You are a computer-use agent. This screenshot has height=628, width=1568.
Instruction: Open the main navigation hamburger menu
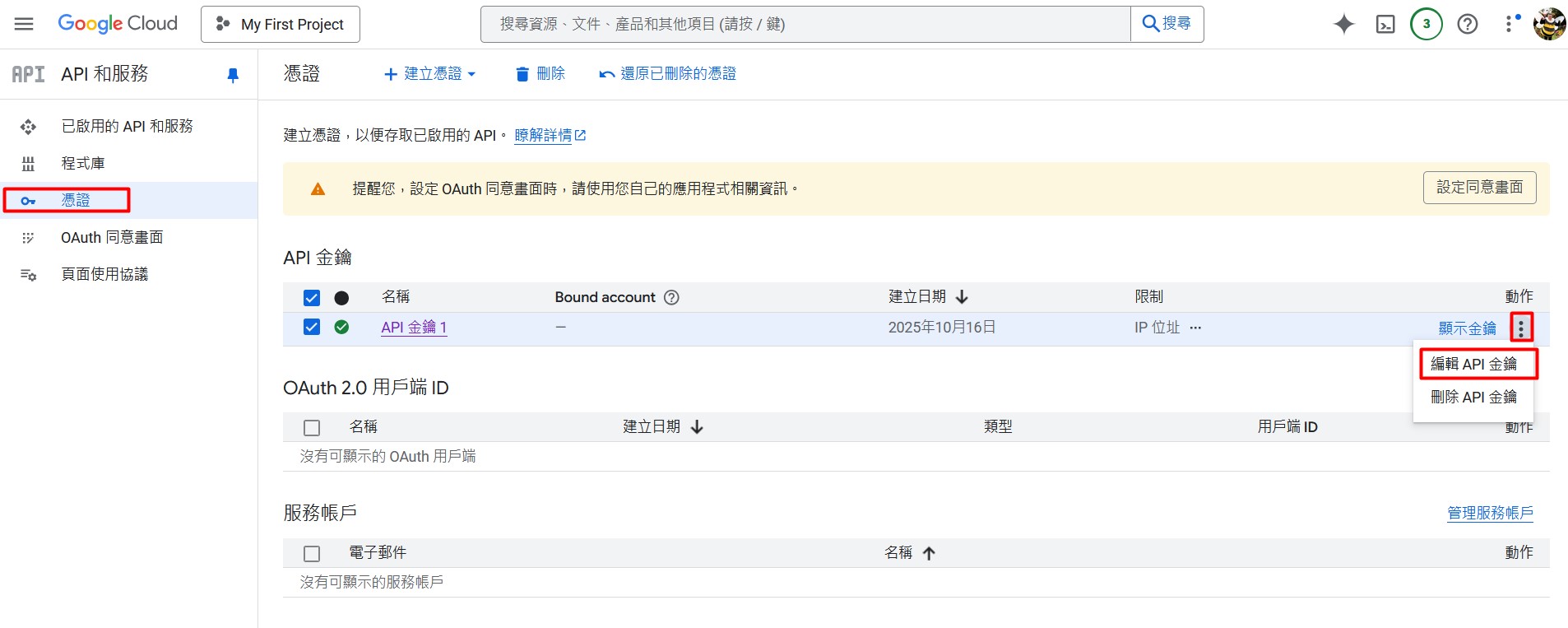[x=24, y=24]
